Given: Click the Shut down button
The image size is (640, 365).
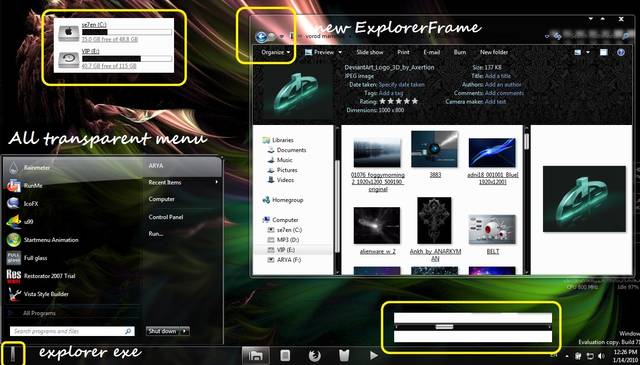Looking at the screenshot, I should click(162, 331).
